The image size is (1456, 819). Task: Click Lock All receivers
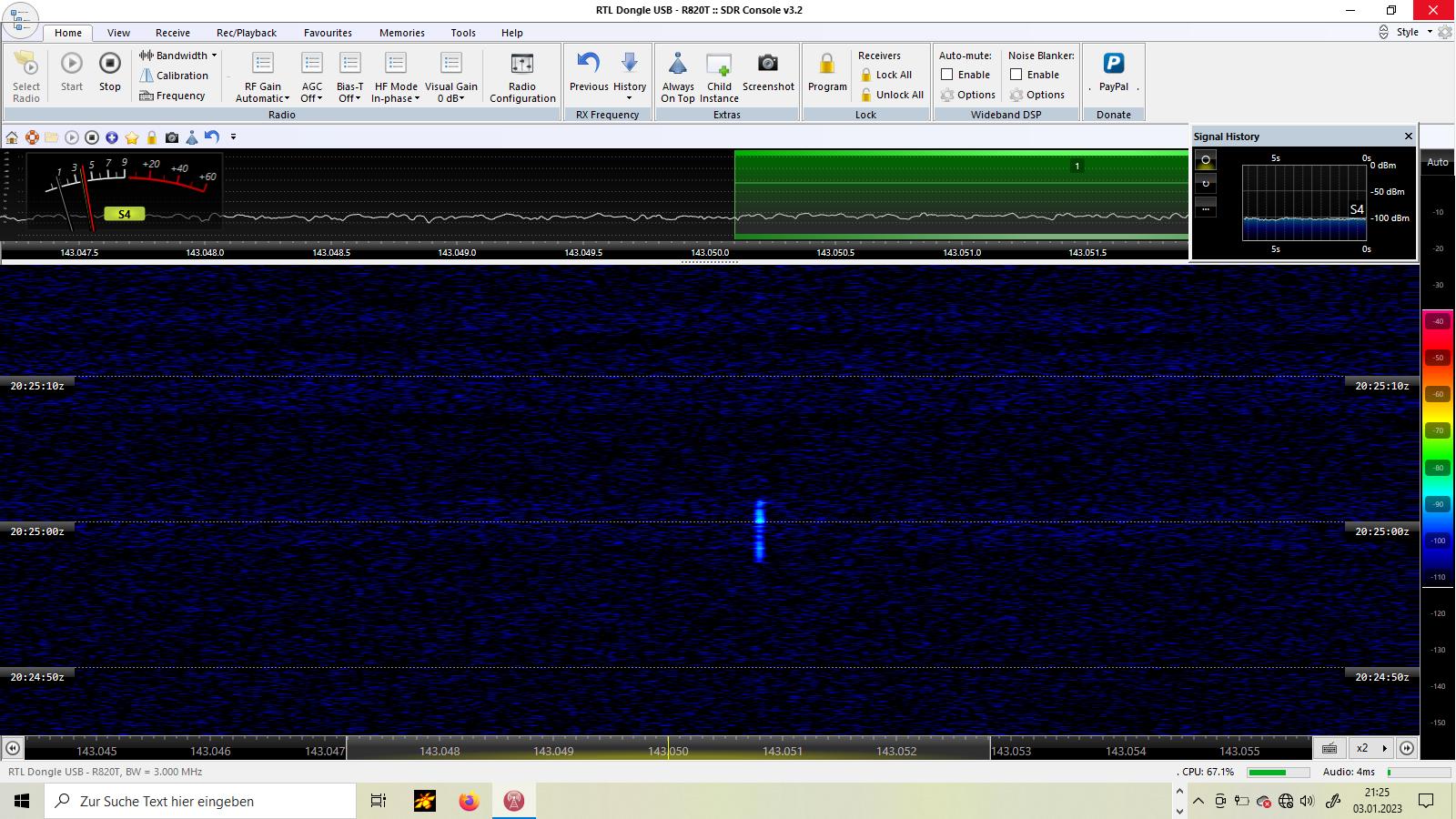886,76
